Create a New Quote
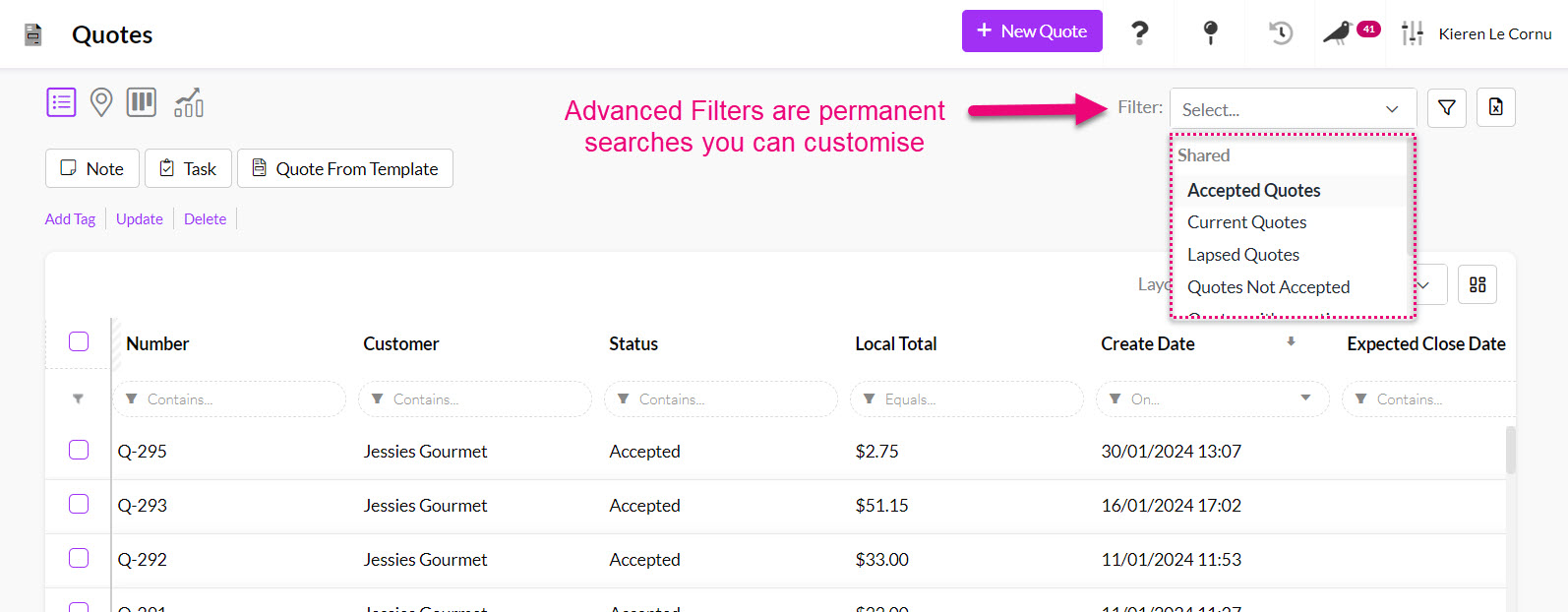This screenshot has height=612, width=1568. (1031, 31)
